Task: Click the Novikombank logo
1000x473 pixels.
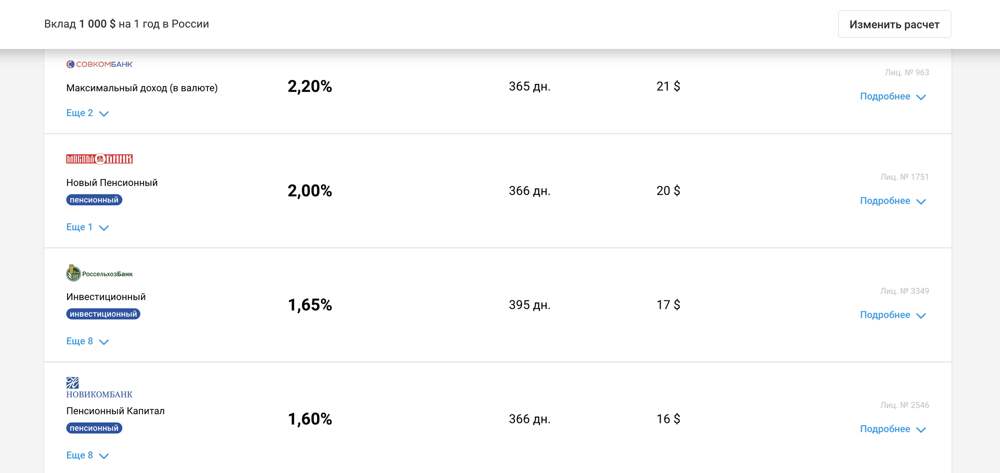Action: tap(99, 388)
